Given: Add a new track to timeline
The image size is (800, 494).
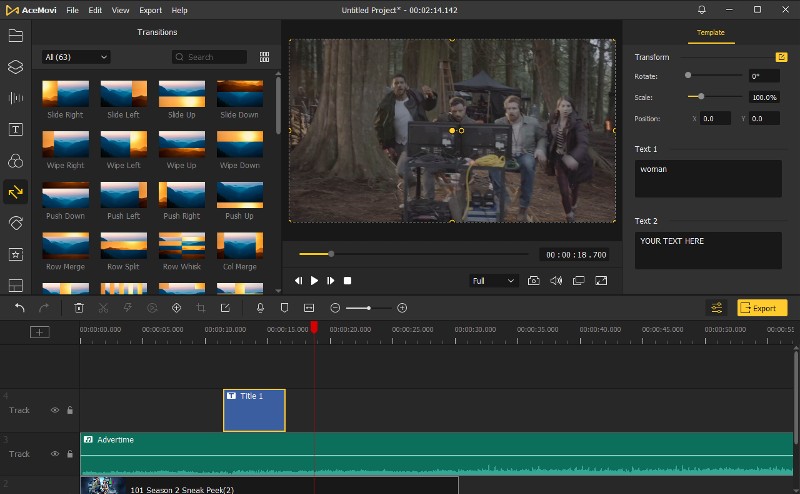Looking at the screenshot, I should point(40,332).
